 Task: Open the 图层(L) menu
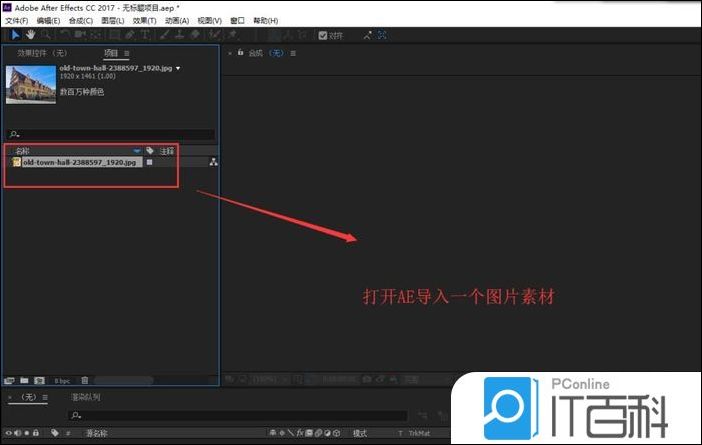112,21
